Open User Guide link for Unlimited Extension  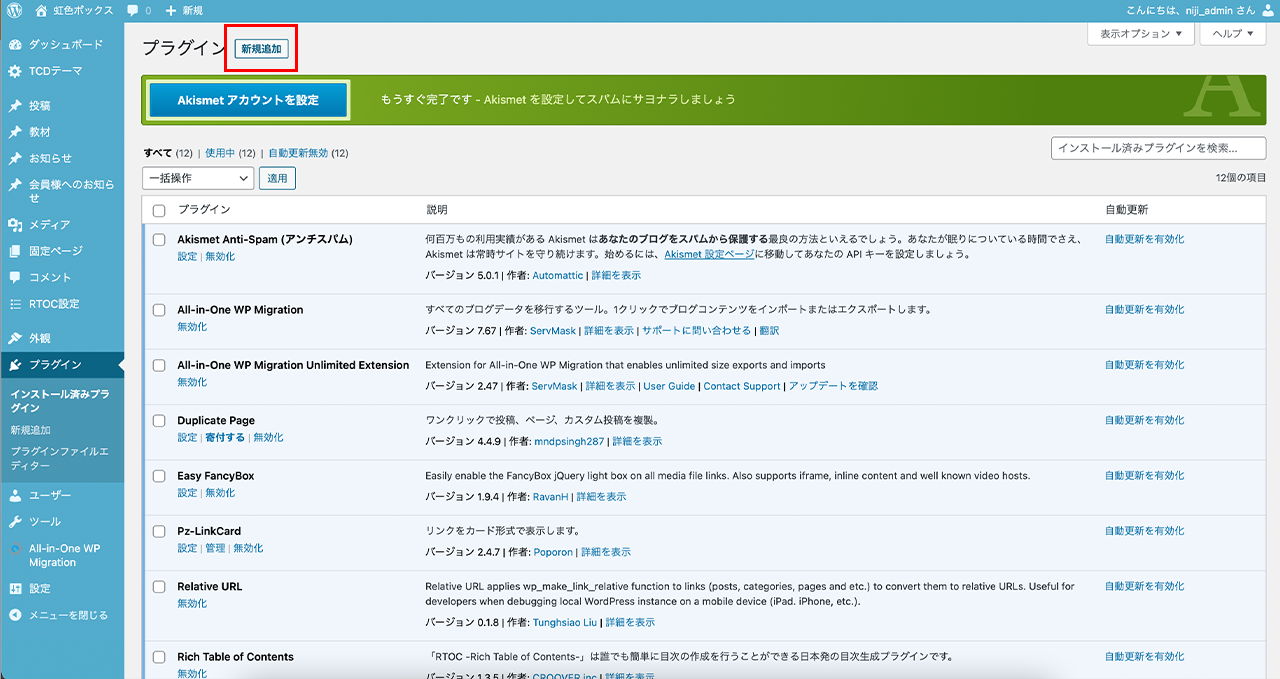click(x=669, y=386)
